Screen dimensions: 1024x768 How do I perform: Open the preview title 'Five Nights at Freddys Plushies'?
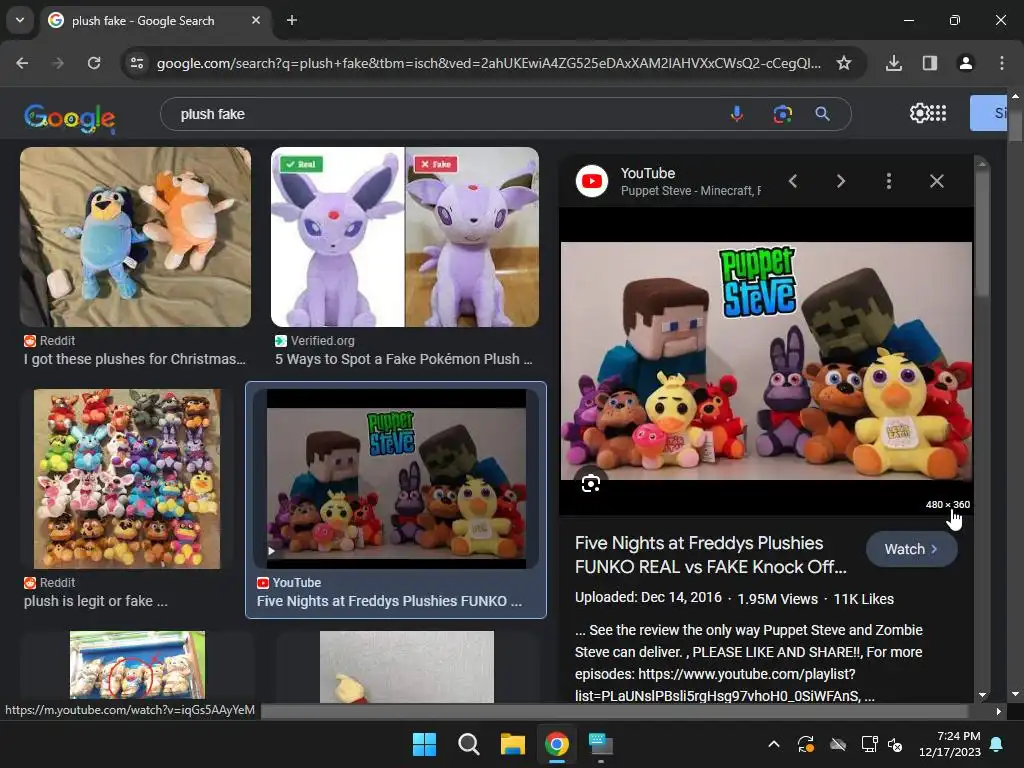pos(711,555)
